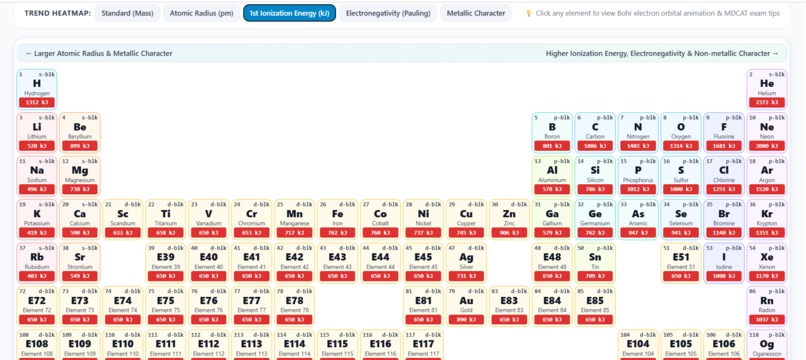Open the Gold (Au) element tile
The height and width of the screenshot is (360, 806).
tap(466, 307)
